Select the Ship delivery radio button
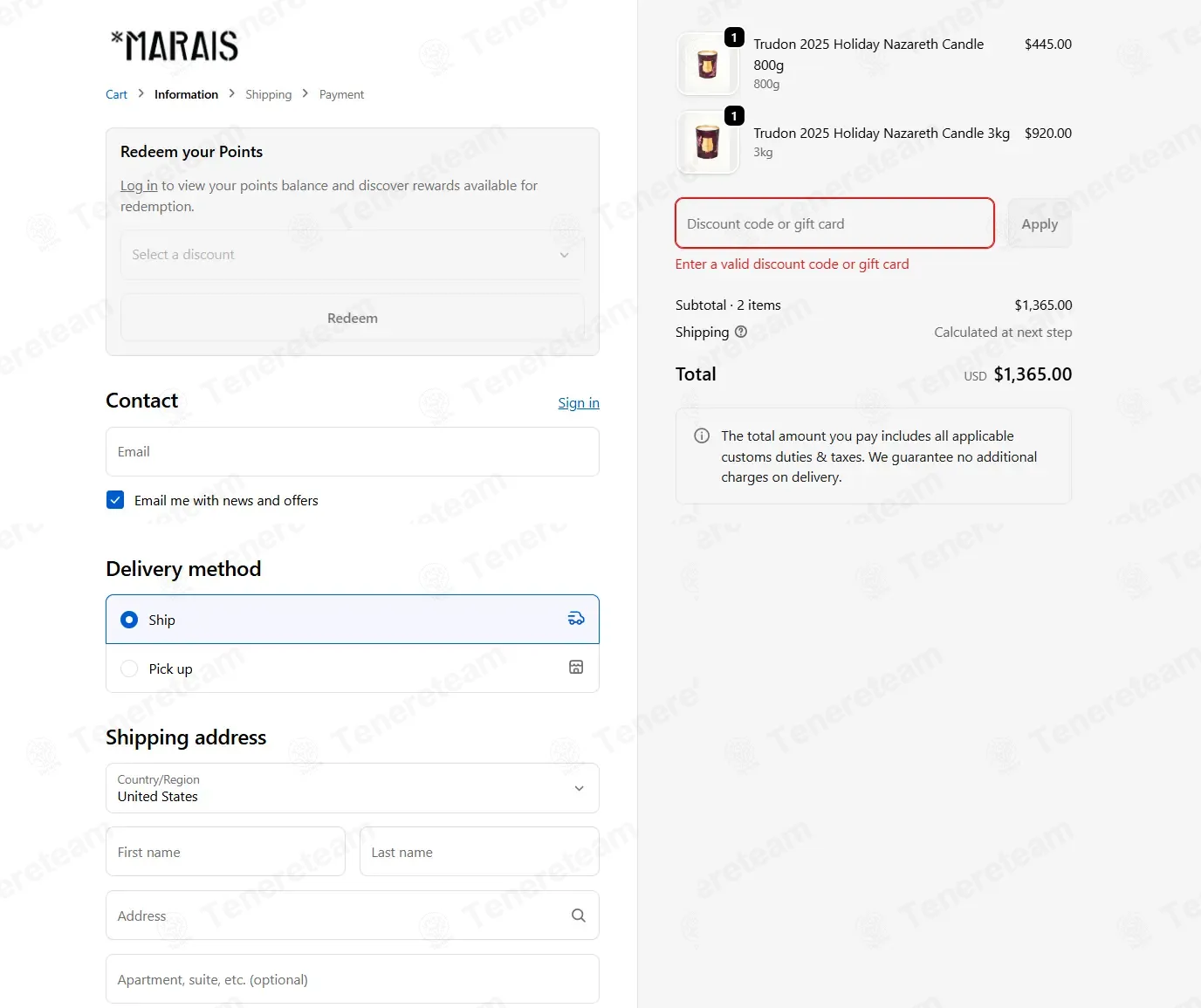The height and width of the screenshot is (1008, 1201). tap(129, 620)
